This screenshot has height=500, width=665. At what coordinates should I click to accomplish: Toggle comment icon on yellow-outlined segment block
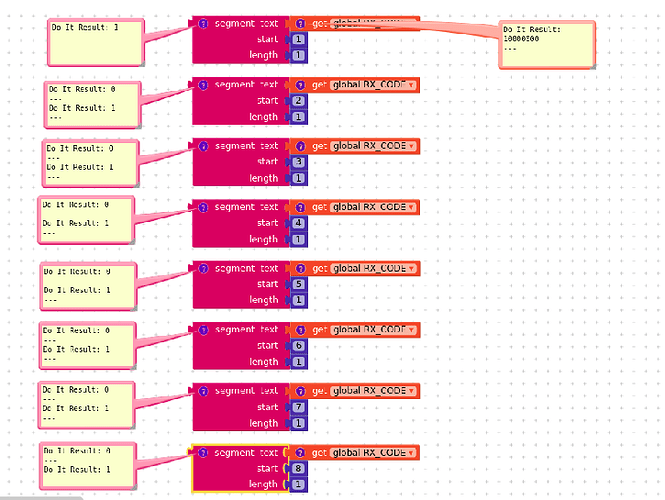[203, 453]
